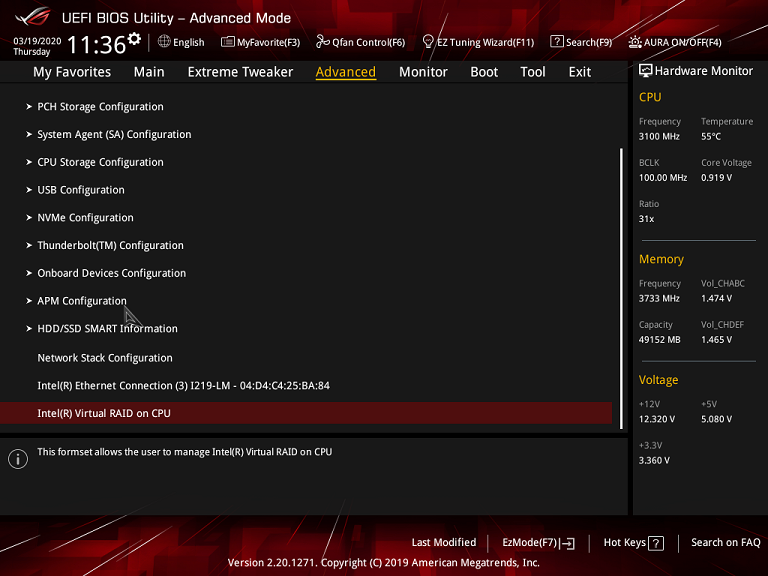Screen dimensions: 768x576
Task: Click the EZ Tuning Wizard bulb icon
Action: 428,42
